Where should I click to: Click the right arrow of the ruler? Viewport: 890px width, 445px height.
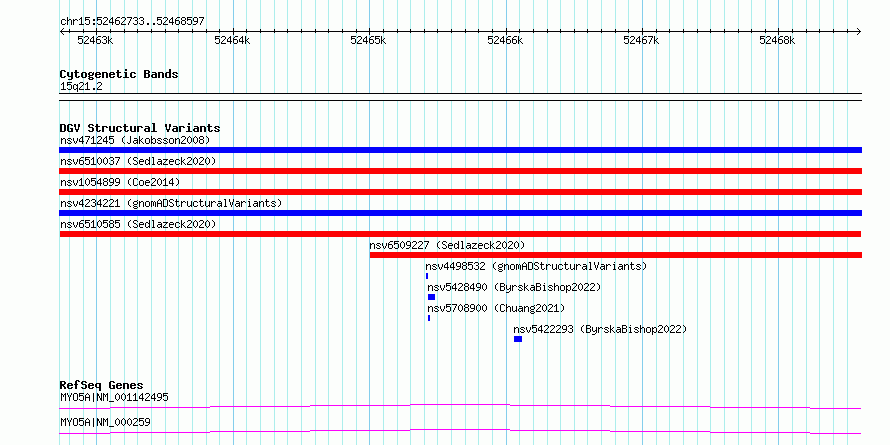point(859,31)
